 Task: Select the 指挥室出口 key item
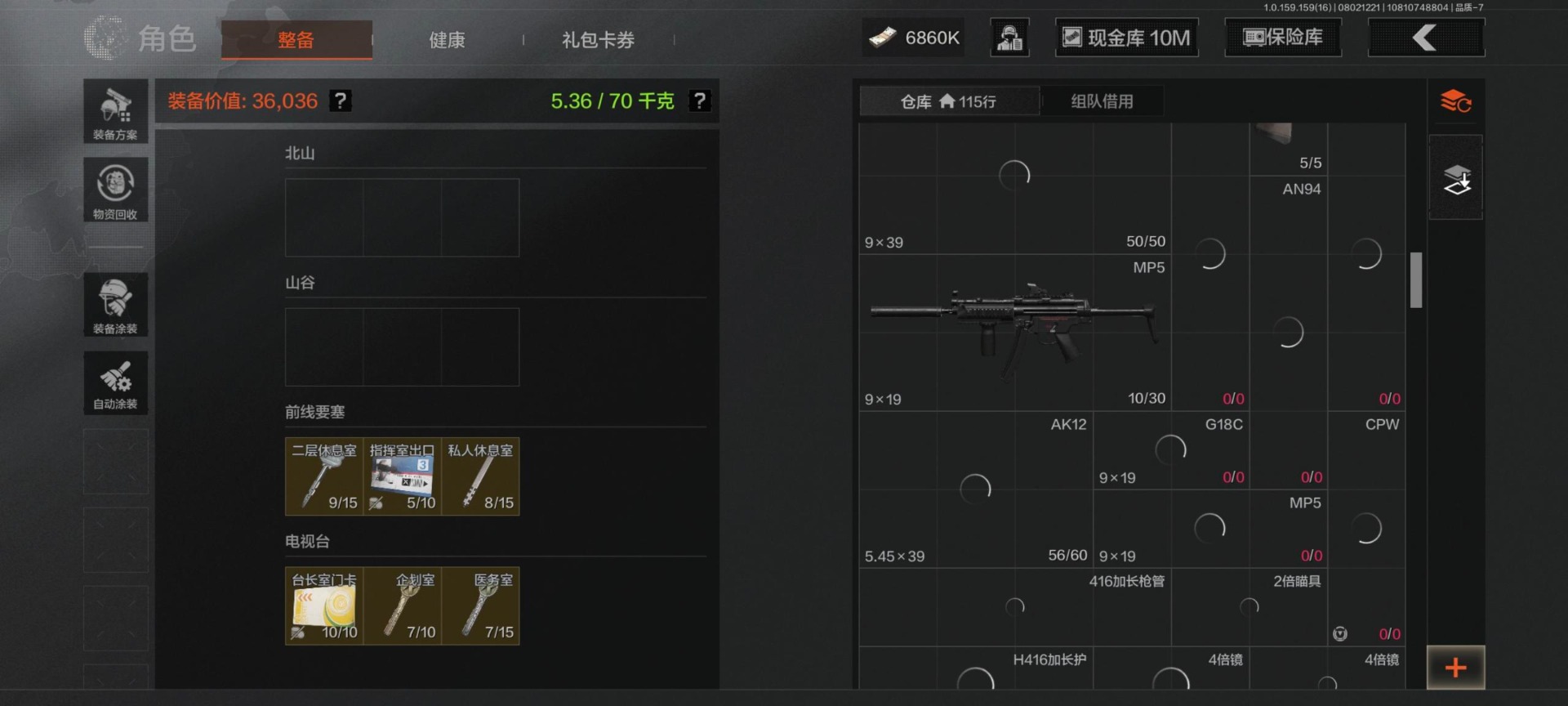point(402,476)
